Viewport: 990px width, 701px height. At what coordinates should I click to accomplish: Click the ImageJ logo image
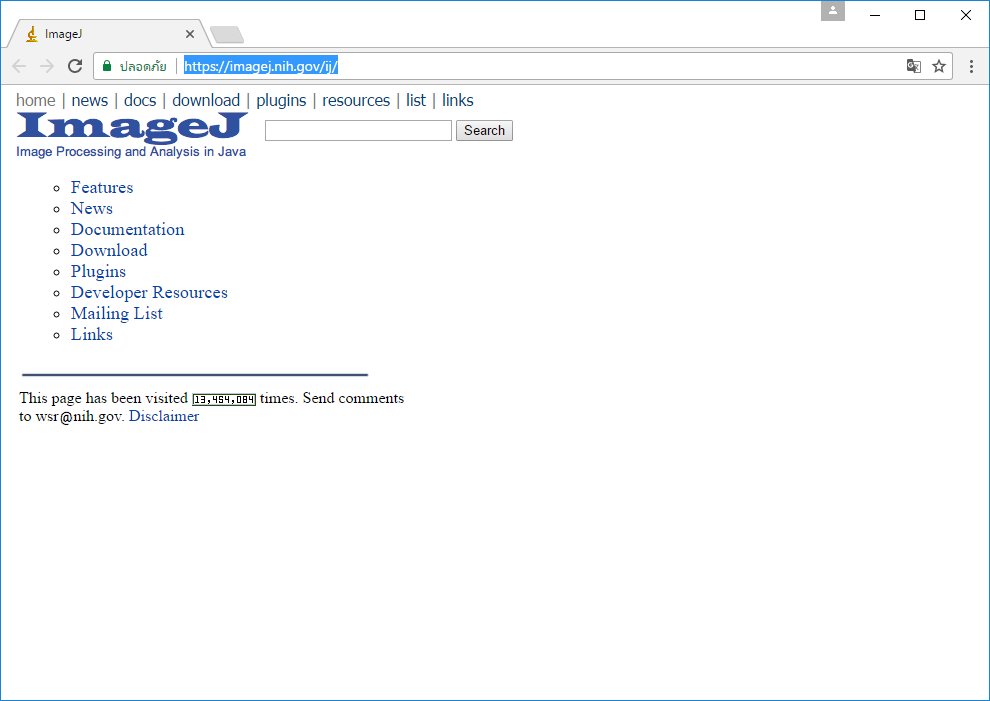tap(130, 128)
